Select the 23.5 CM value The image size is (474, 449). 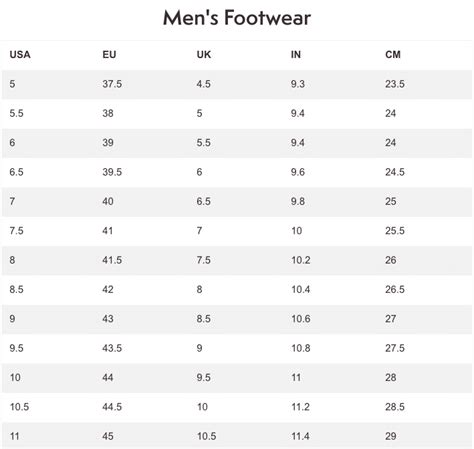(x=395, y=84)
